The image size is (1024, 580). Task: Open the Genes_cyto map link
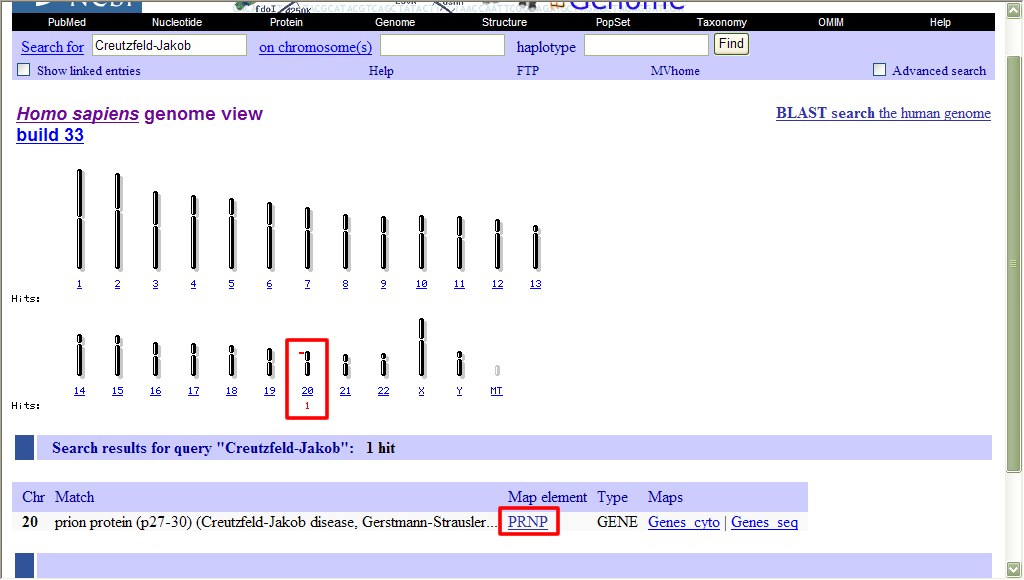[x=684, y=522]
